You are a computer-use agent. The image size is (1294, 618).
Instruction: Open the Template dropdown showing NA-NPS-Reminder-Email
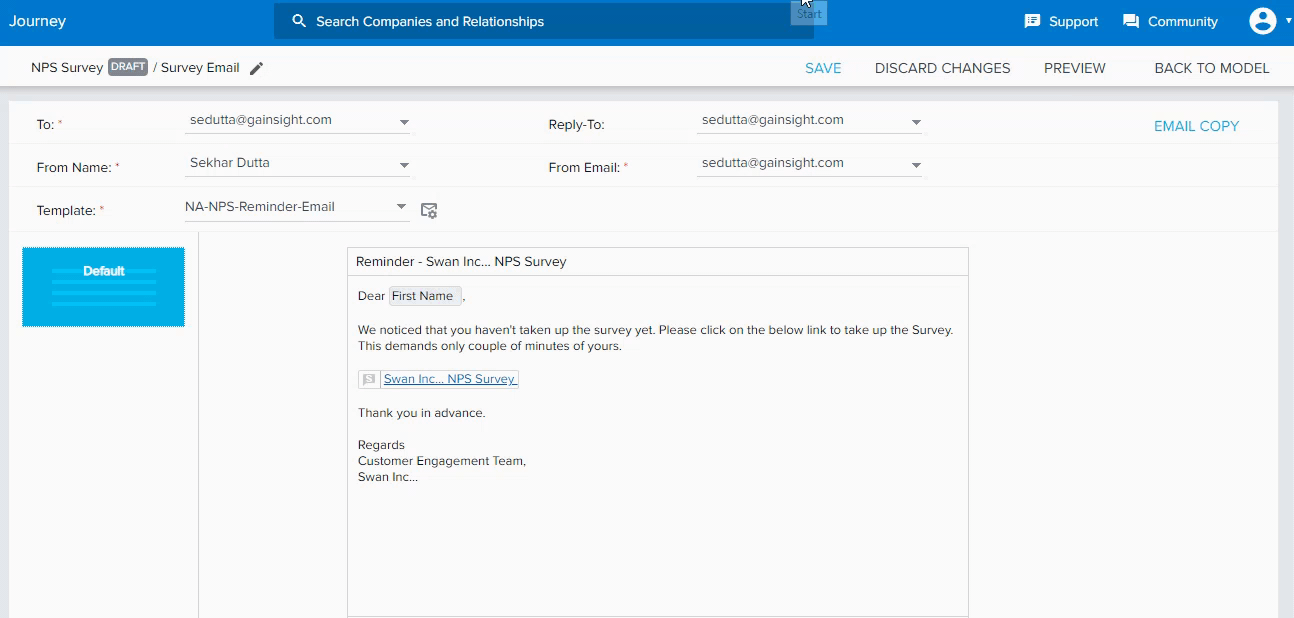[399, 207]
